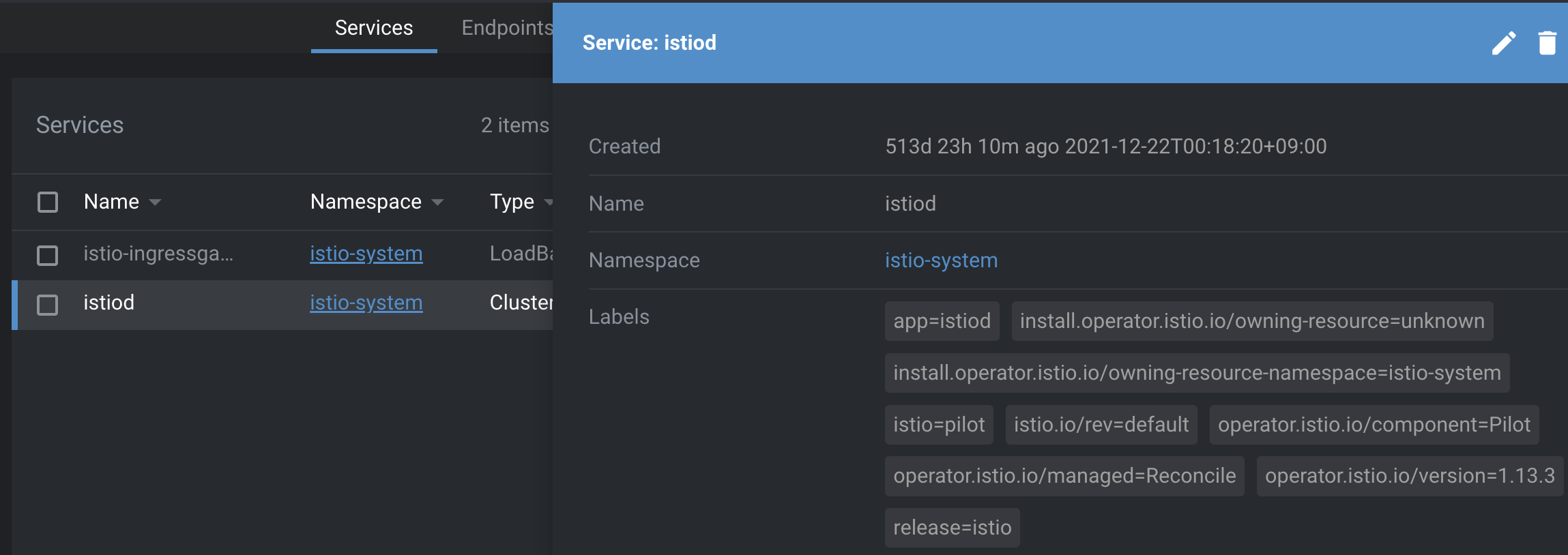
Task: Sort by Namespace column arrow
Action: click(437, 202)
